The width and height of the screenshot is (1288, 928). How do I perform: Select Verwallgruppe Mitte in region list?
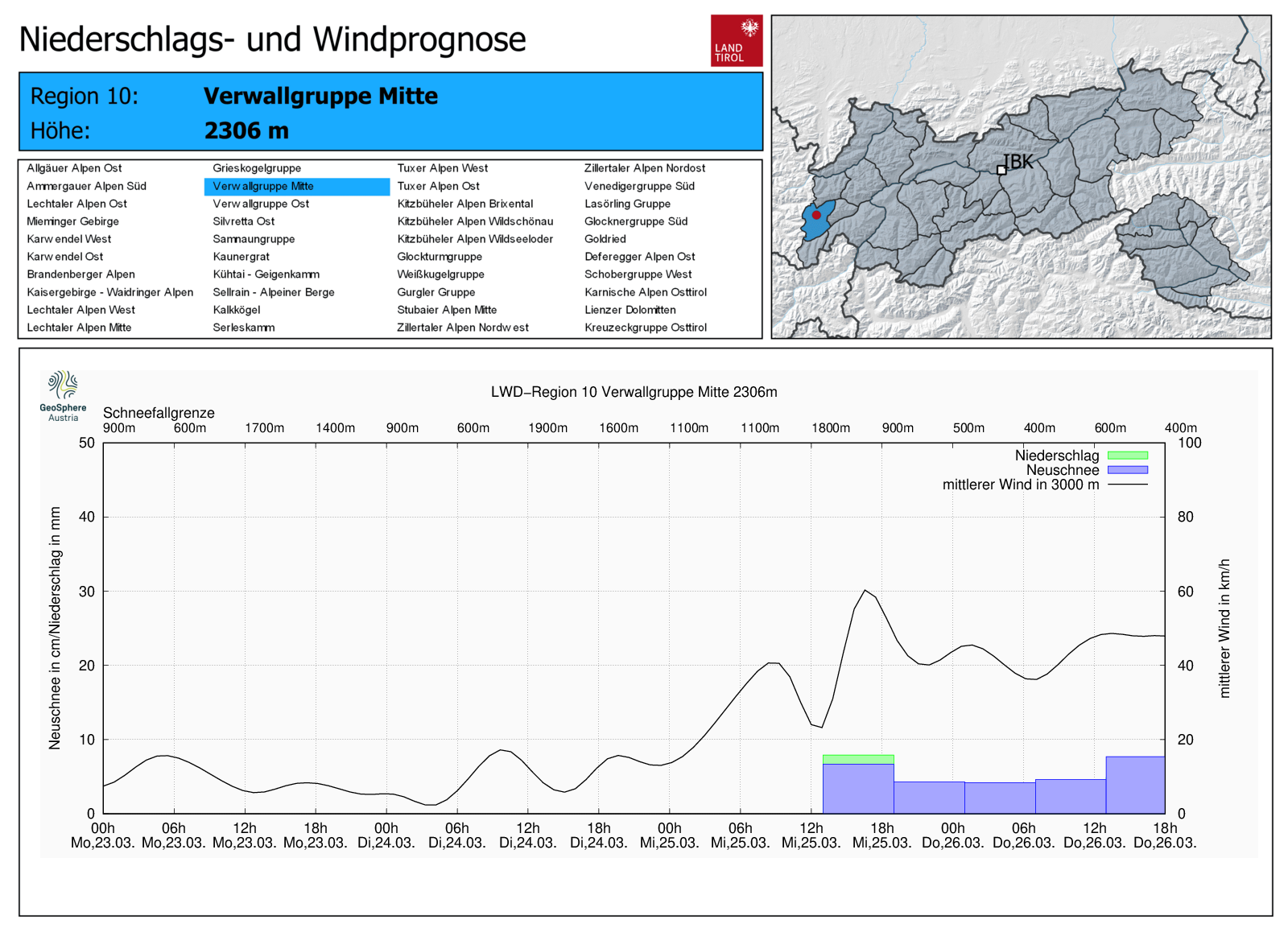tap(263, 186)
